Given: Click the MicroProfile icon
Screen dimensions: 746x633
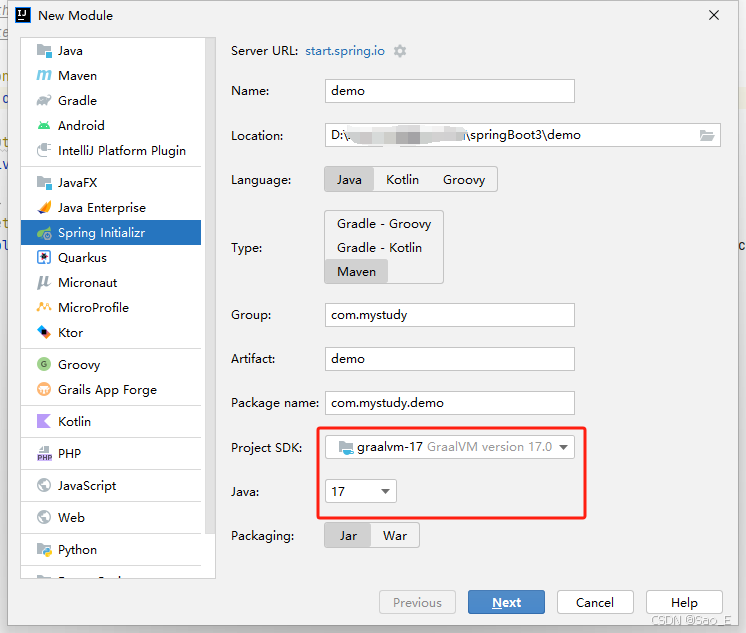Looking at the screenshot, I should [44, 307].
